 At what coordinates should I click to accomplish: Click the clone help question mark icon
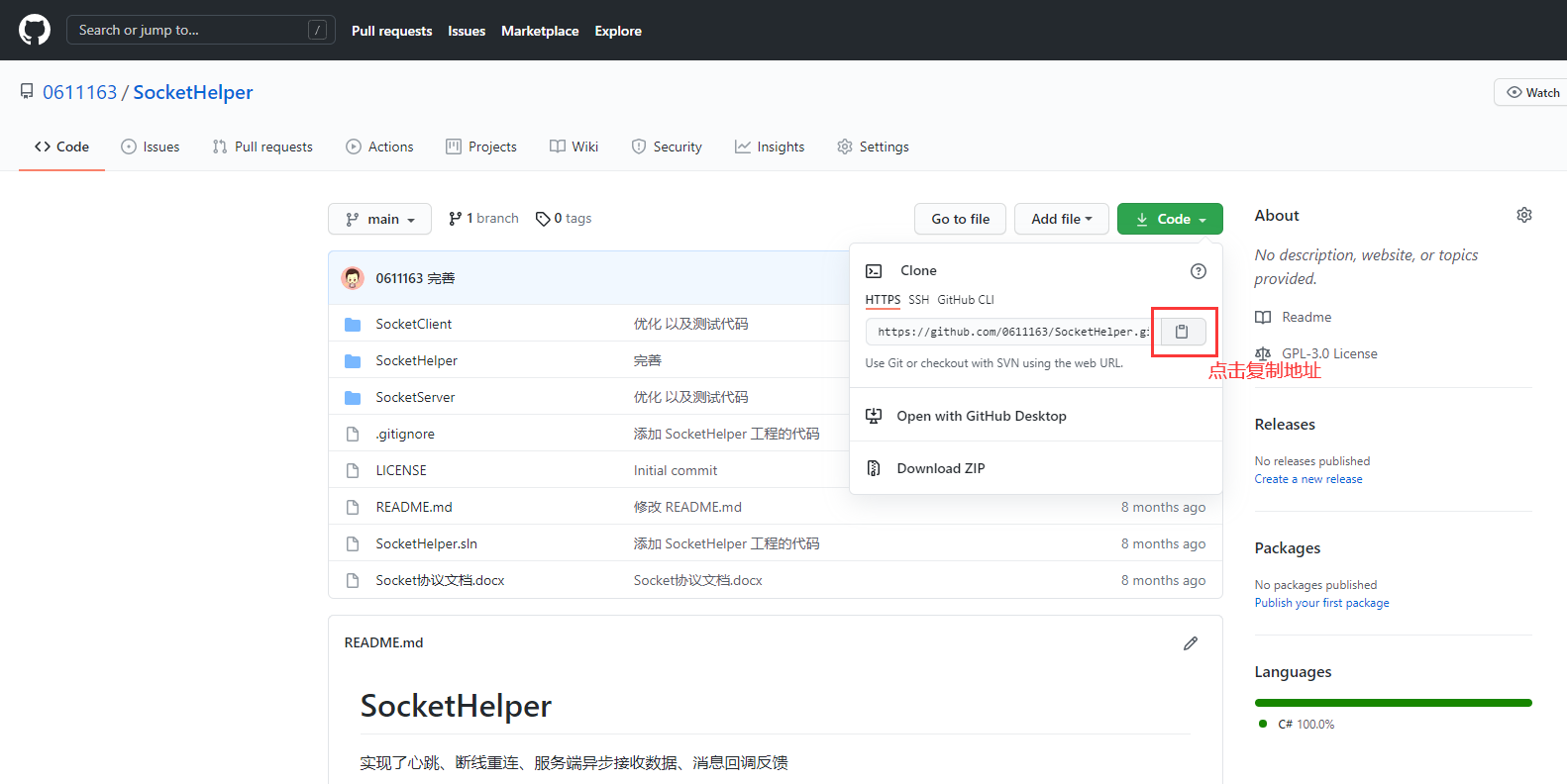(1198, 271)
